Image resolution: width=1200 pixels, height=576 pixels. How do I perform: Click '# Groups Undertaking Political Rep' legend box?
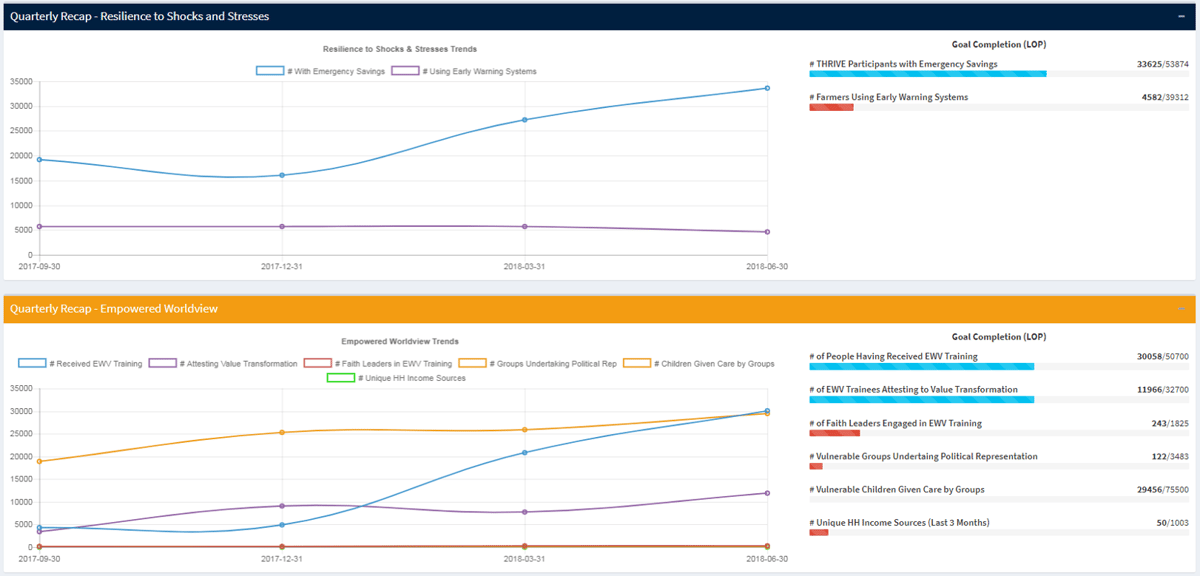(473, 363)
